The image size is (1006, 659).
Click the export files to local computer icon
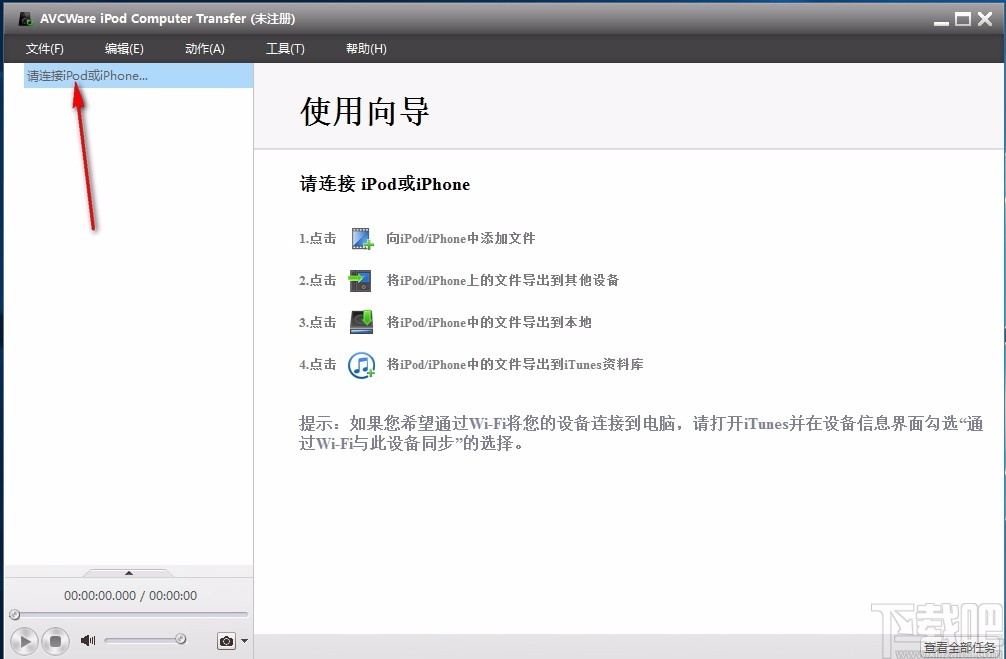click(x=361, y=322)
